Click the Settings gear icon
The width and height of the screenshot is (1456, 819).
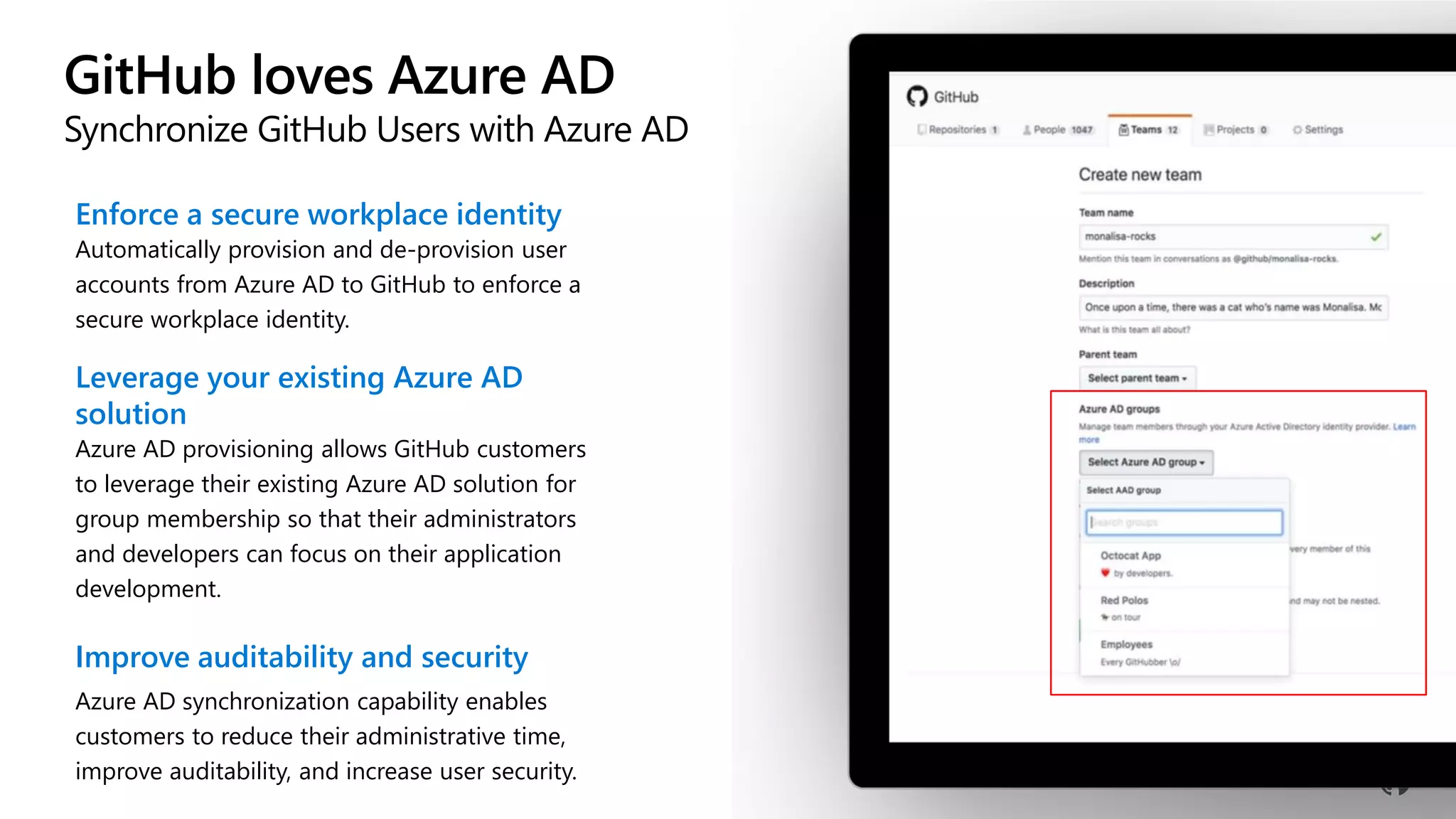tap(1297, 130)
